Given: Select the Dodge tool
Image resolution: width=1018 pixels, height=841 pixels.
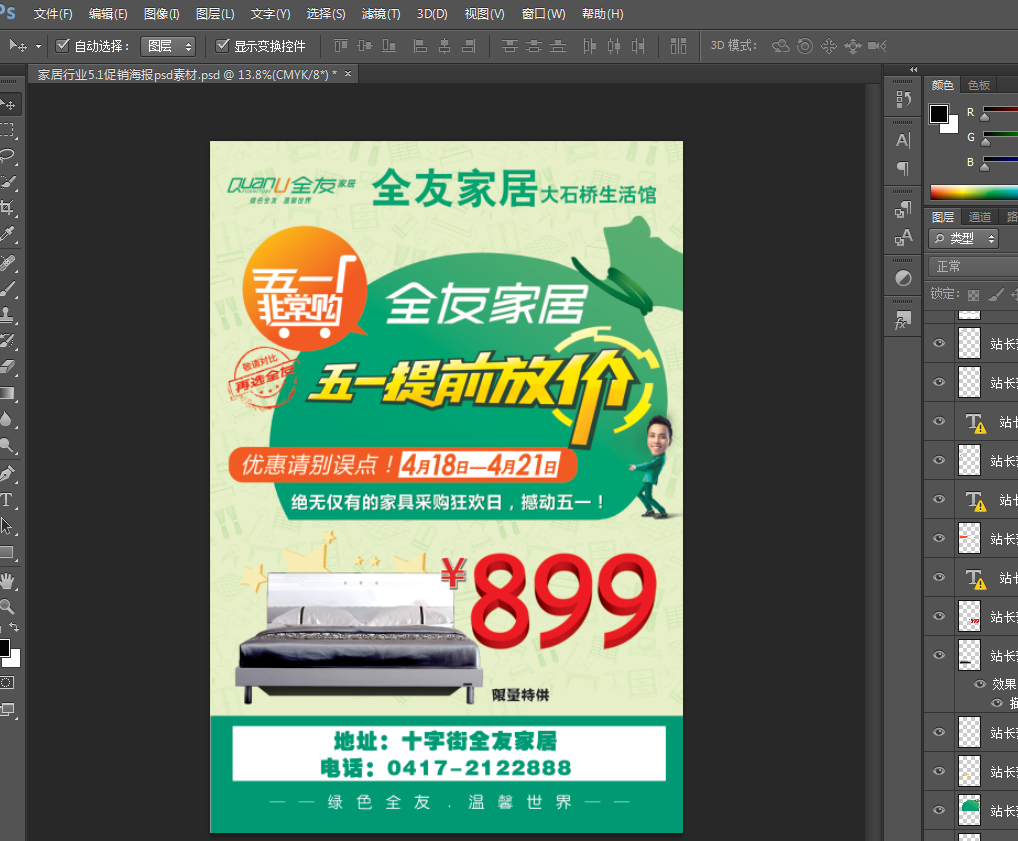Looking at the screenshot, I should click(x=7, y=445).
